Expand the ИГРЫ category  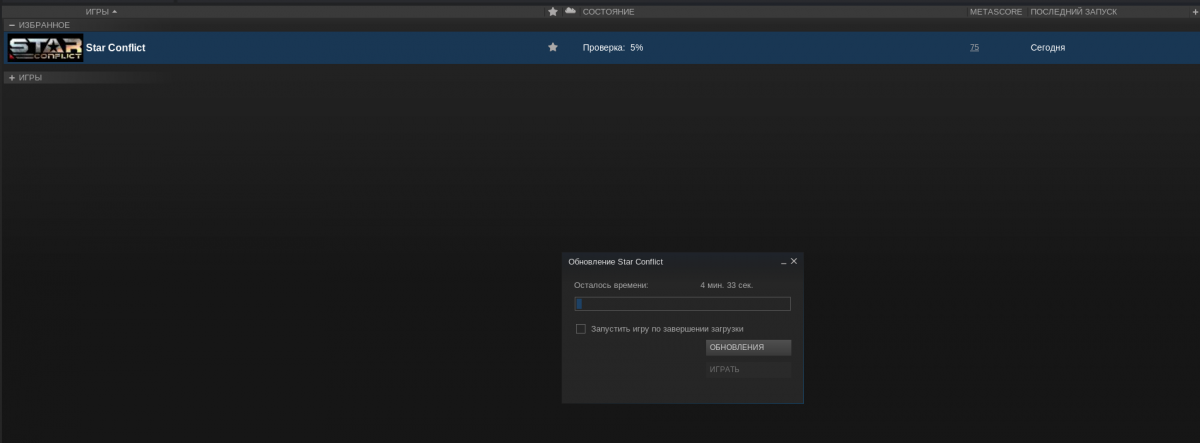(x=12, y=77)
